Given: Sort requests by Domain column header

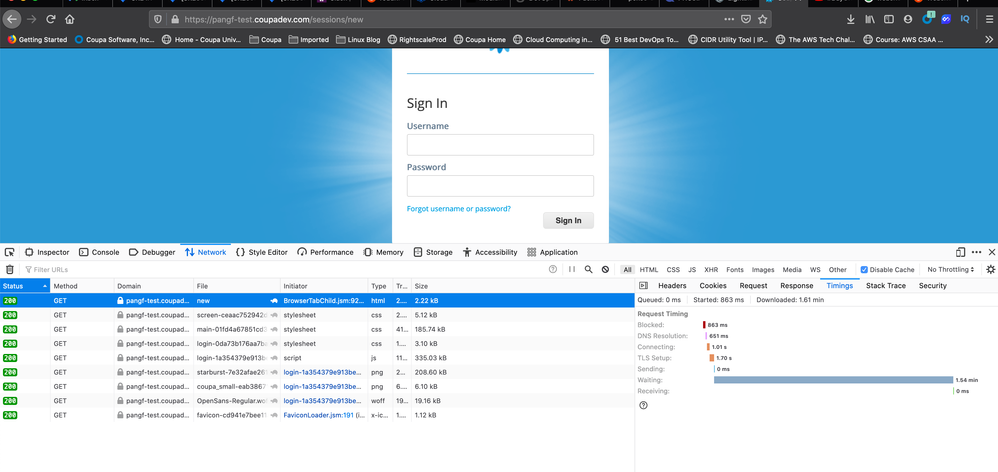Looking at the screenshot, I should point(153,286).
